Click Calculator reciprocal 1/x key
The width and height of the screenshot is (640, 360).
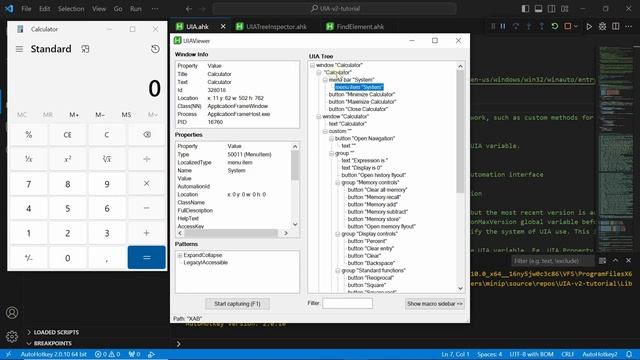pos(29,159)
